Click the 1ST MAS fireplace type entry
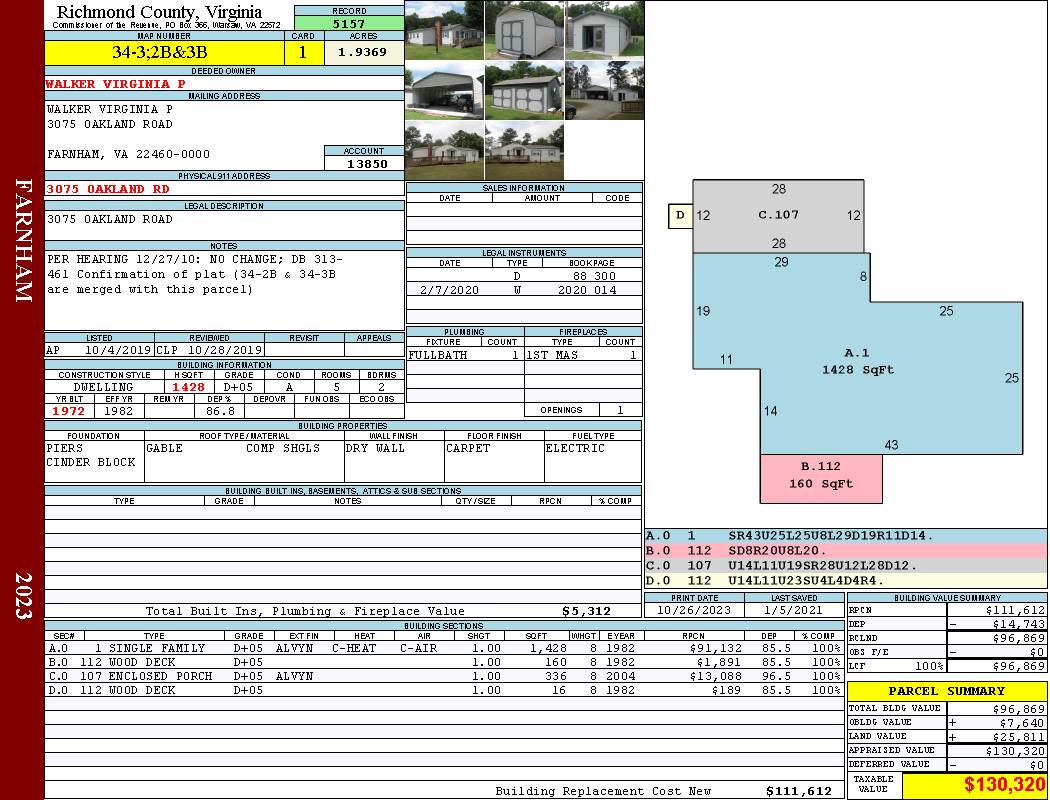Image resolution: width=1050 pixels, height=800 pixels. tap(552, 355)
